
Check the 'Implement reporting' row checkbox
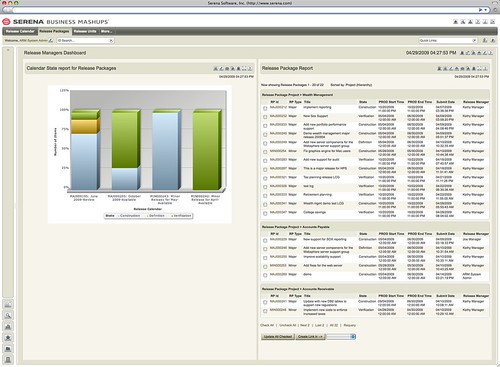[265, 108]
